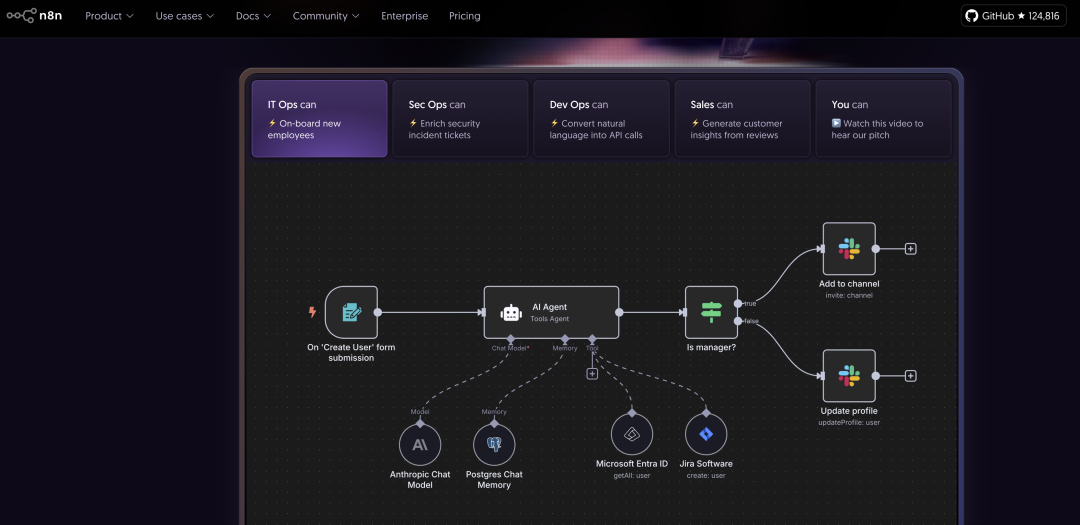Select the IT Ops tab
The width and height of the screenshot is (1080, 525).
tap(320, 119)
